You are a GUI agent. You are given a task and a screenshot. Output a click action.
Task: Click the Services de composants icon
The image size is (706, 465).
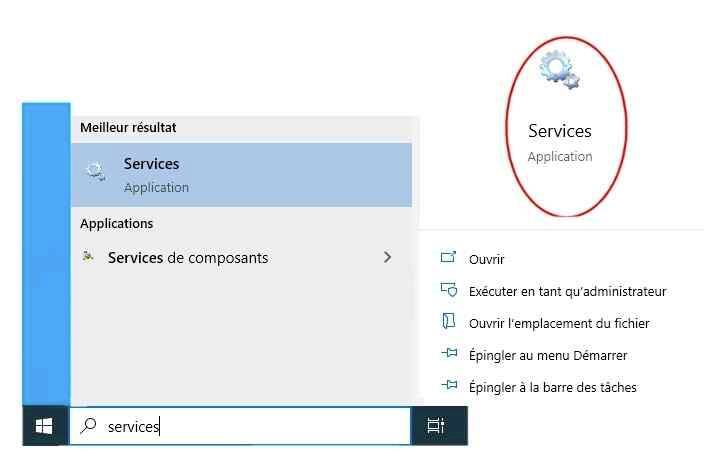(88, 257)
